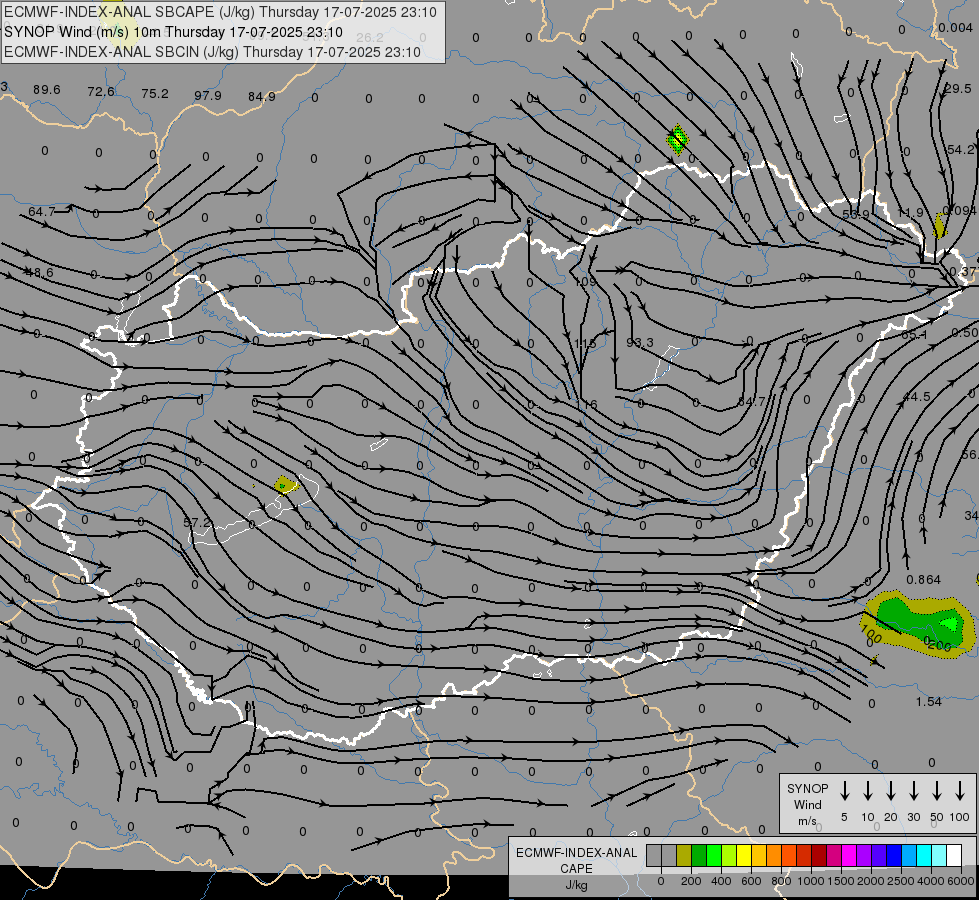Screen dimensions: 979x900
Task: Click the 48.6 value on the map
Action: tap(39, 273)
